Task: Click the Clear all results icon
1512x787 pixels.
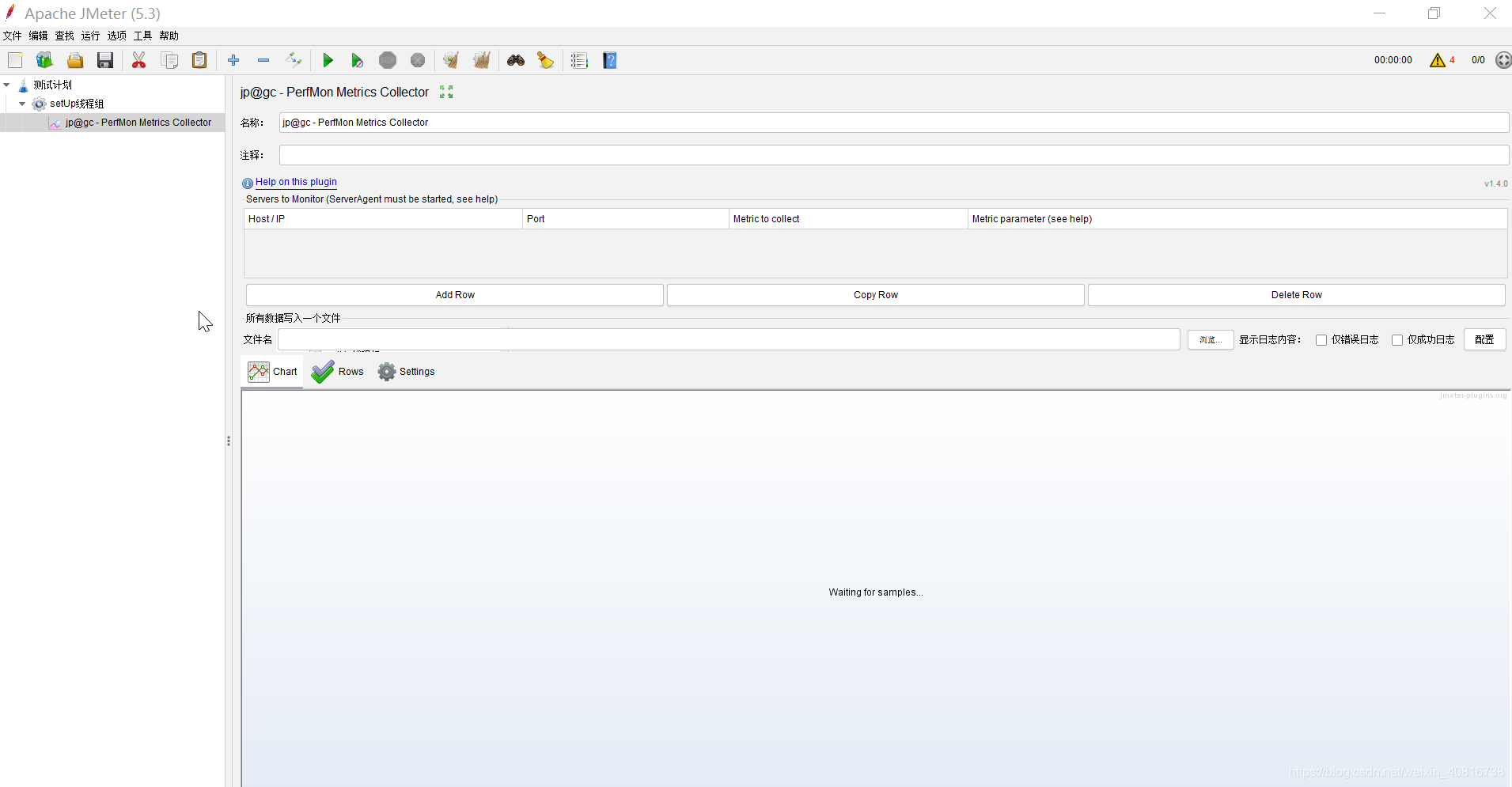Action: tap(481, 60)
